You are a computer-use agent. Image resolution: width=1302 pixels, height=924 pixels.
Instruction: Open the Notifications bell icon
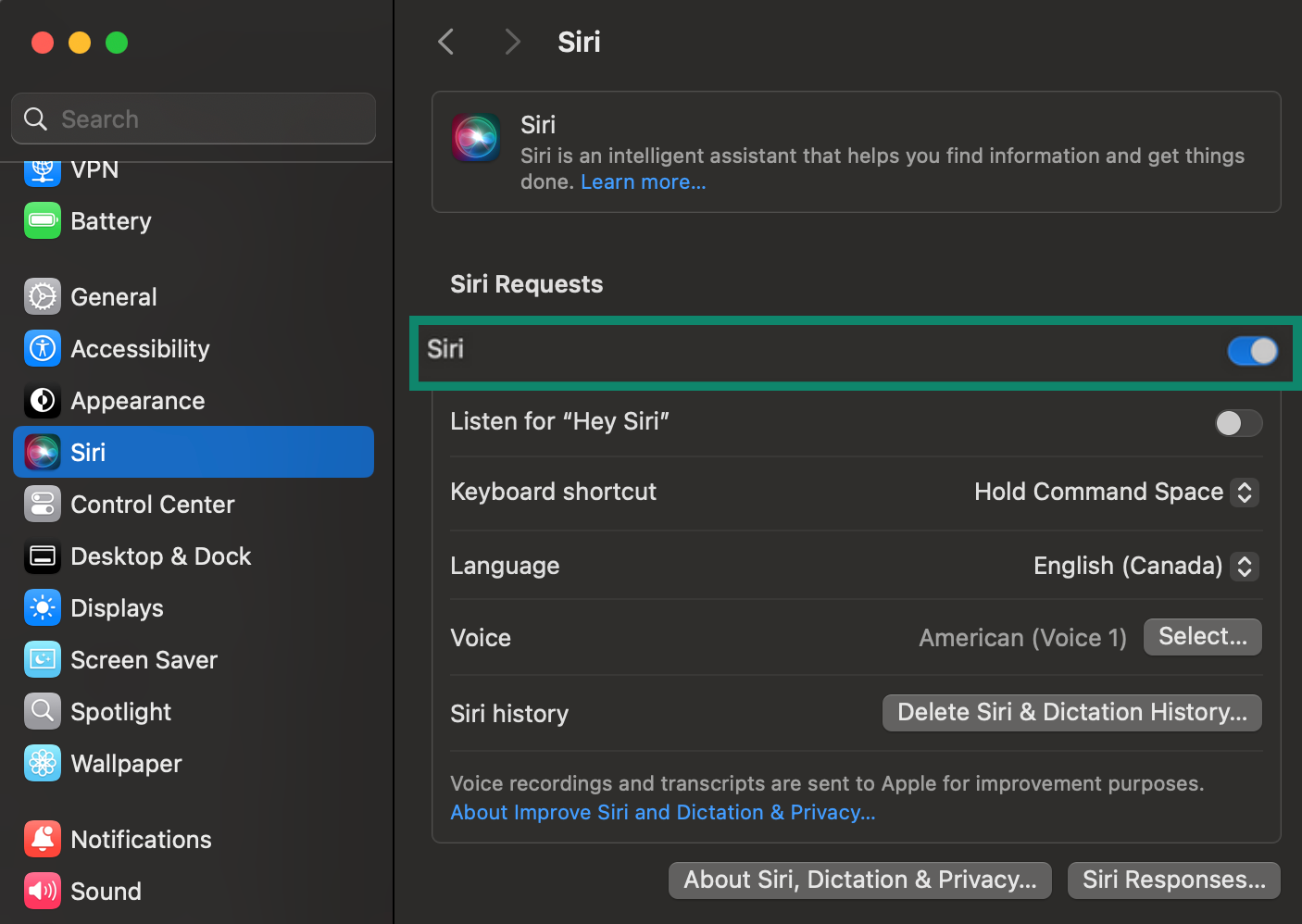(x=43, y=839)
